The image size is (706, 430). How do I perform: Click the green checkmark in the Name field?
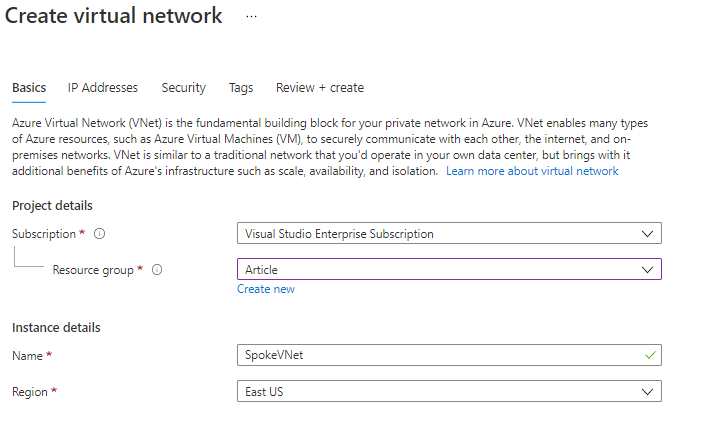click(651, 355)
